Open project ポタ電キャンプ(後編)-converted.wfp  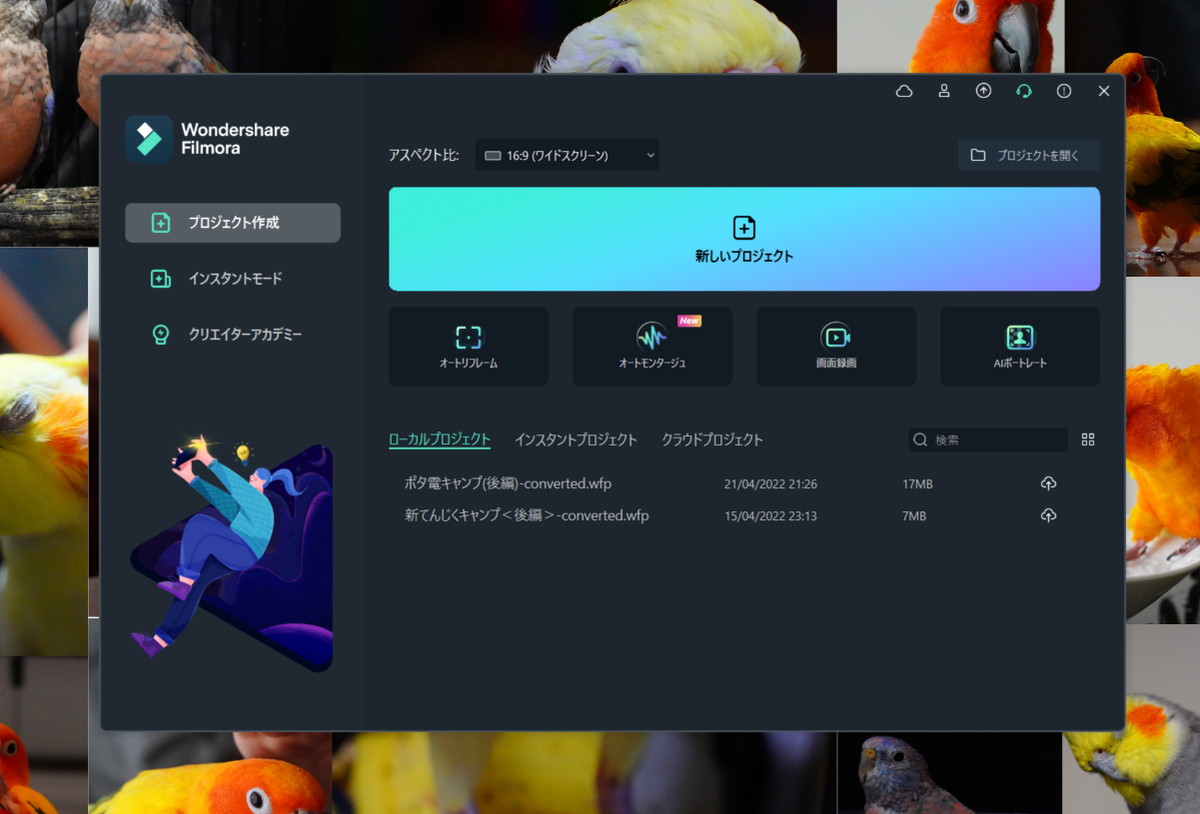[x=508, y=484]
